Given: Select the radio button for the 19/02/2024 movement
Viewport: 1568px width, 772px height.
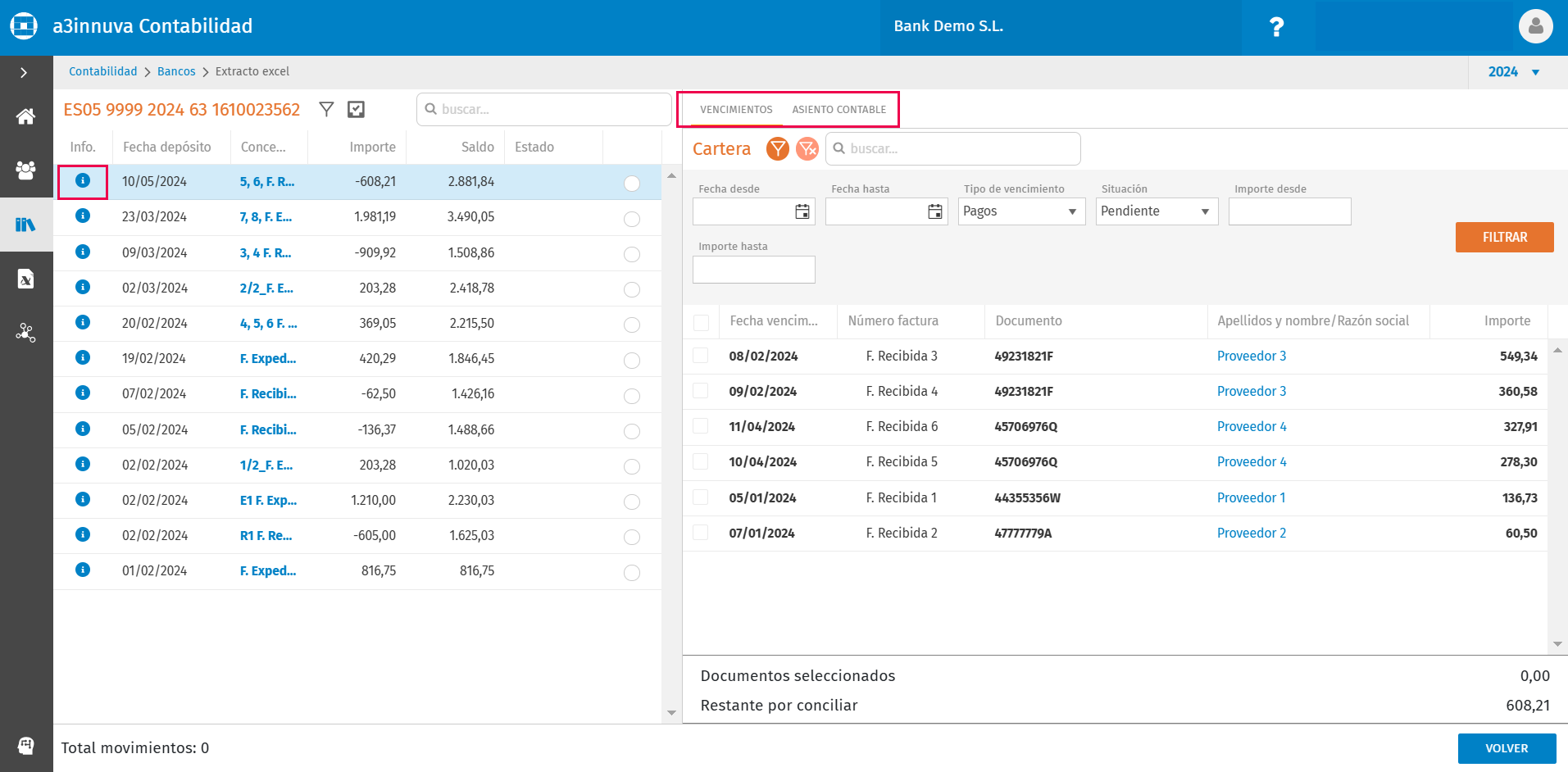Looking at the screenshot, I should tap(631, 361).
